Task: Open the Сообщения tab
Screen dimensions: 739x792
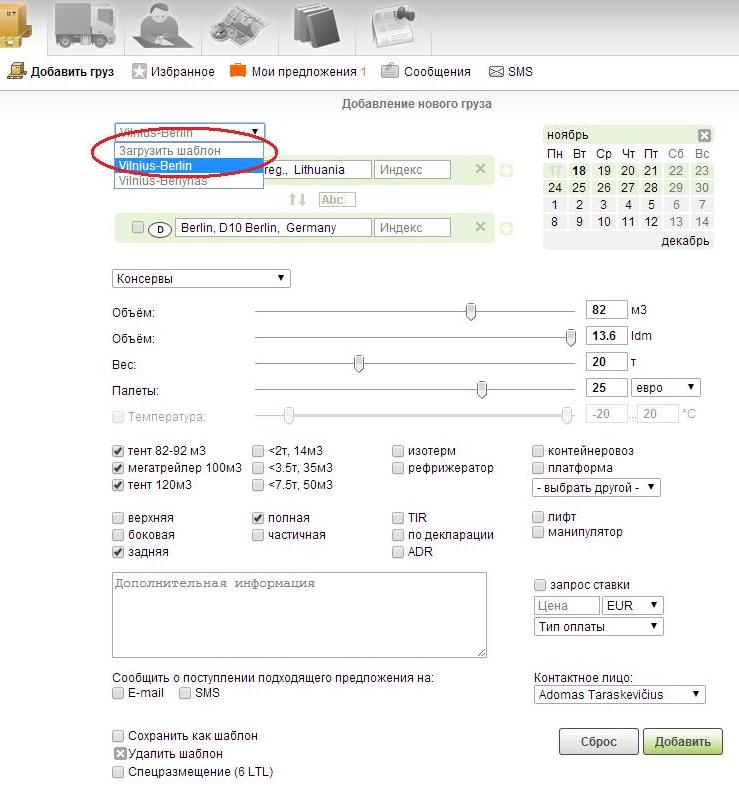Action: tap(426, 71)
